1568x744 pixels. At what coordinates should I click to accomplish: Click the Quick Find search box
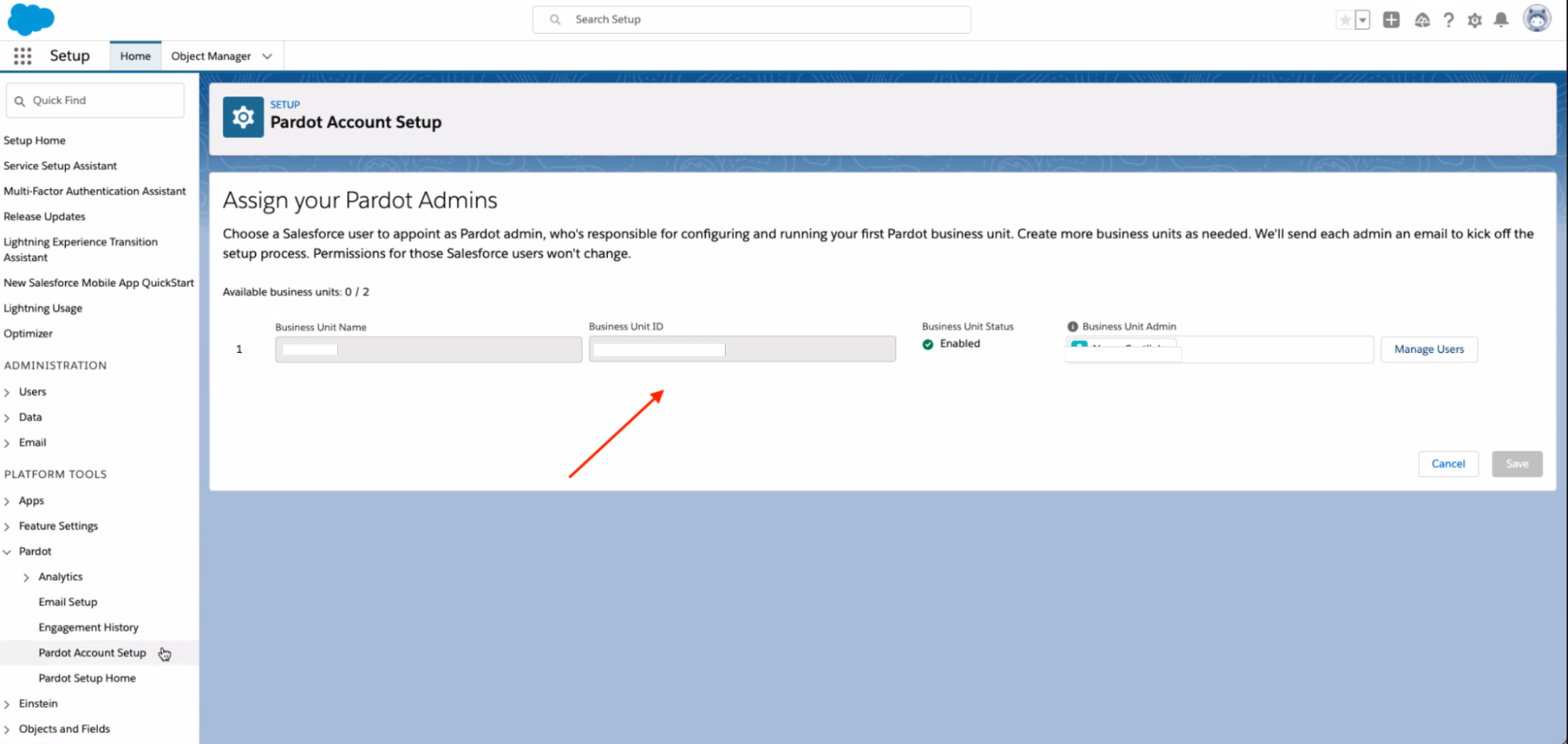pyautogui.click(x=95, y=100)
